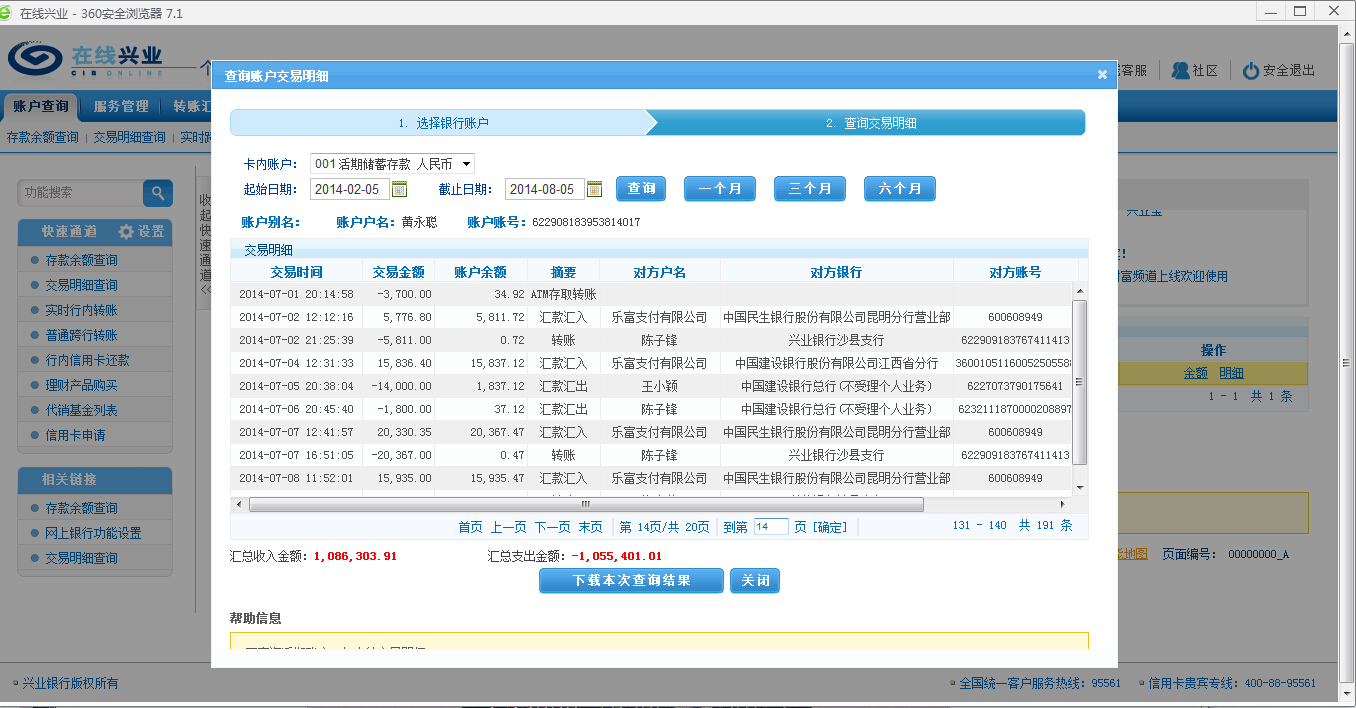Select the Account Query tab
1356x708 pixels.
[x=41, y=106]
